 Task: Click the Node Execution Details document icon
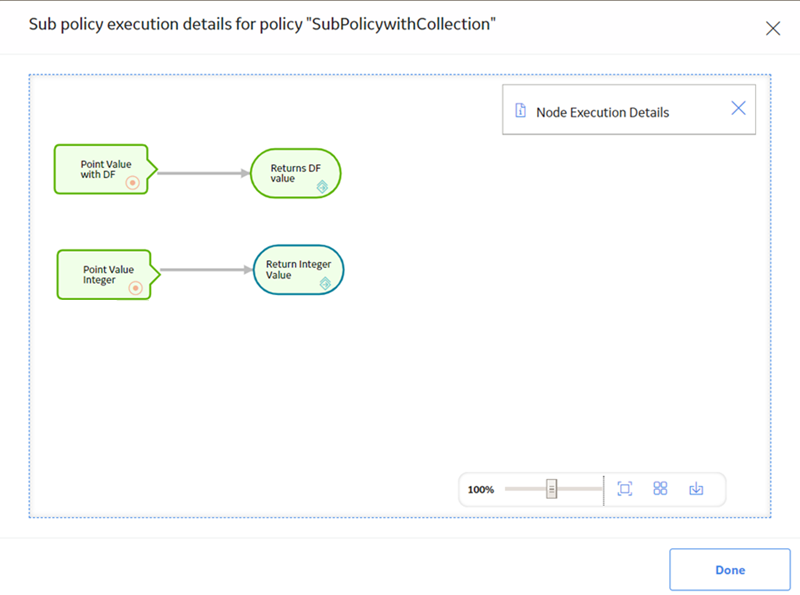click(x=520, y=110)
